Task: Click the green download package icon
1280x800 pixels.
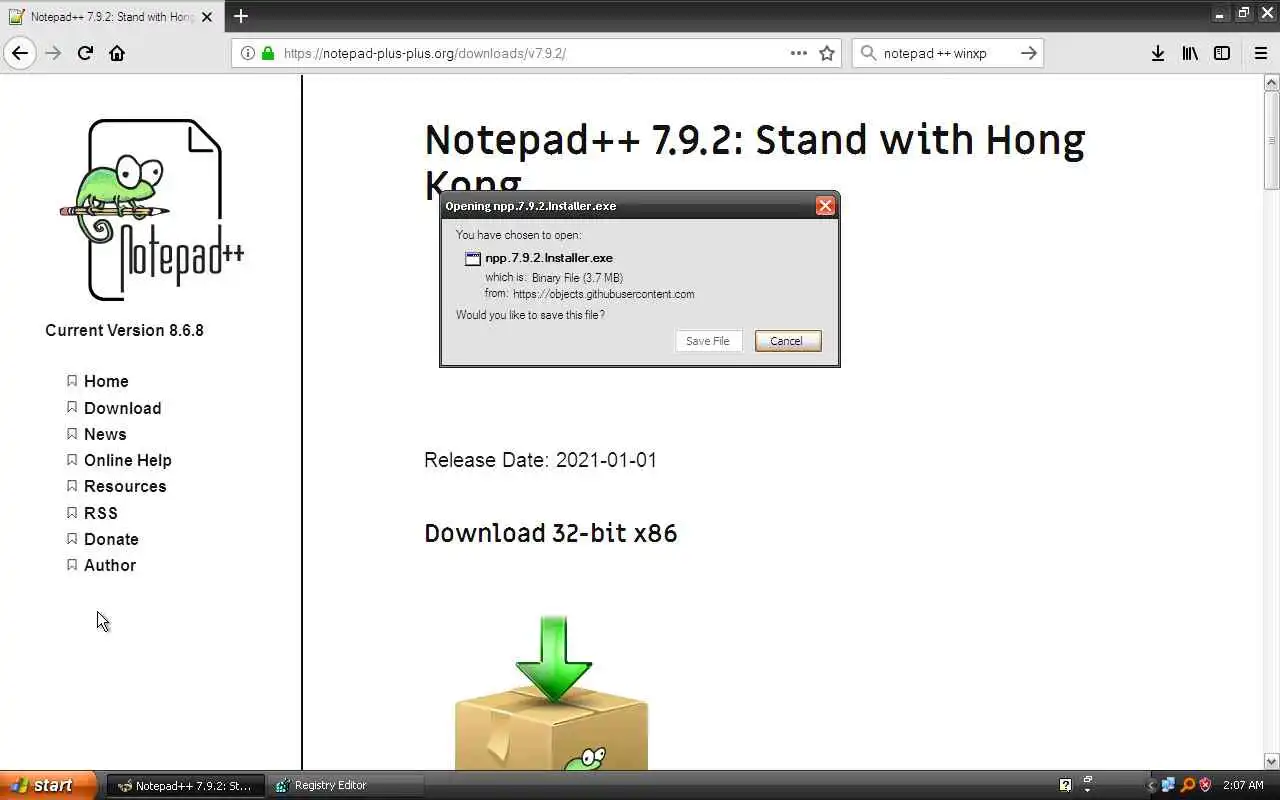Action: (551, 693)
